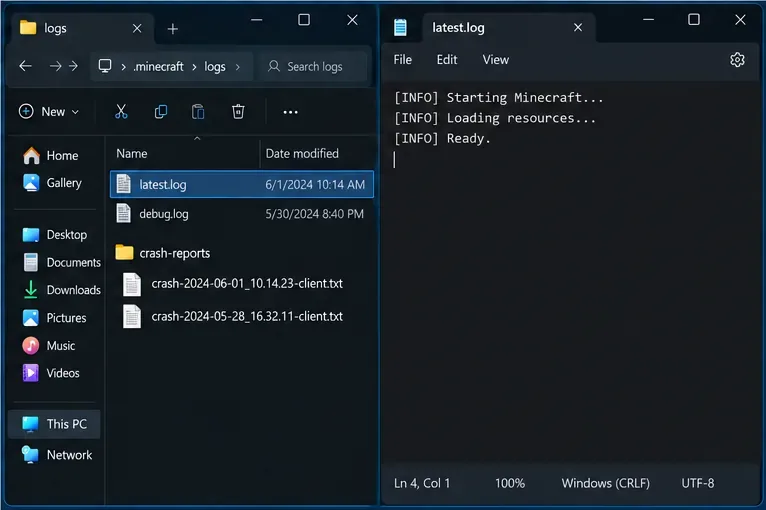This screenshot has height=510, width=766.
Task: Open the See more ellipsis menu
Action: coord(290,112)
